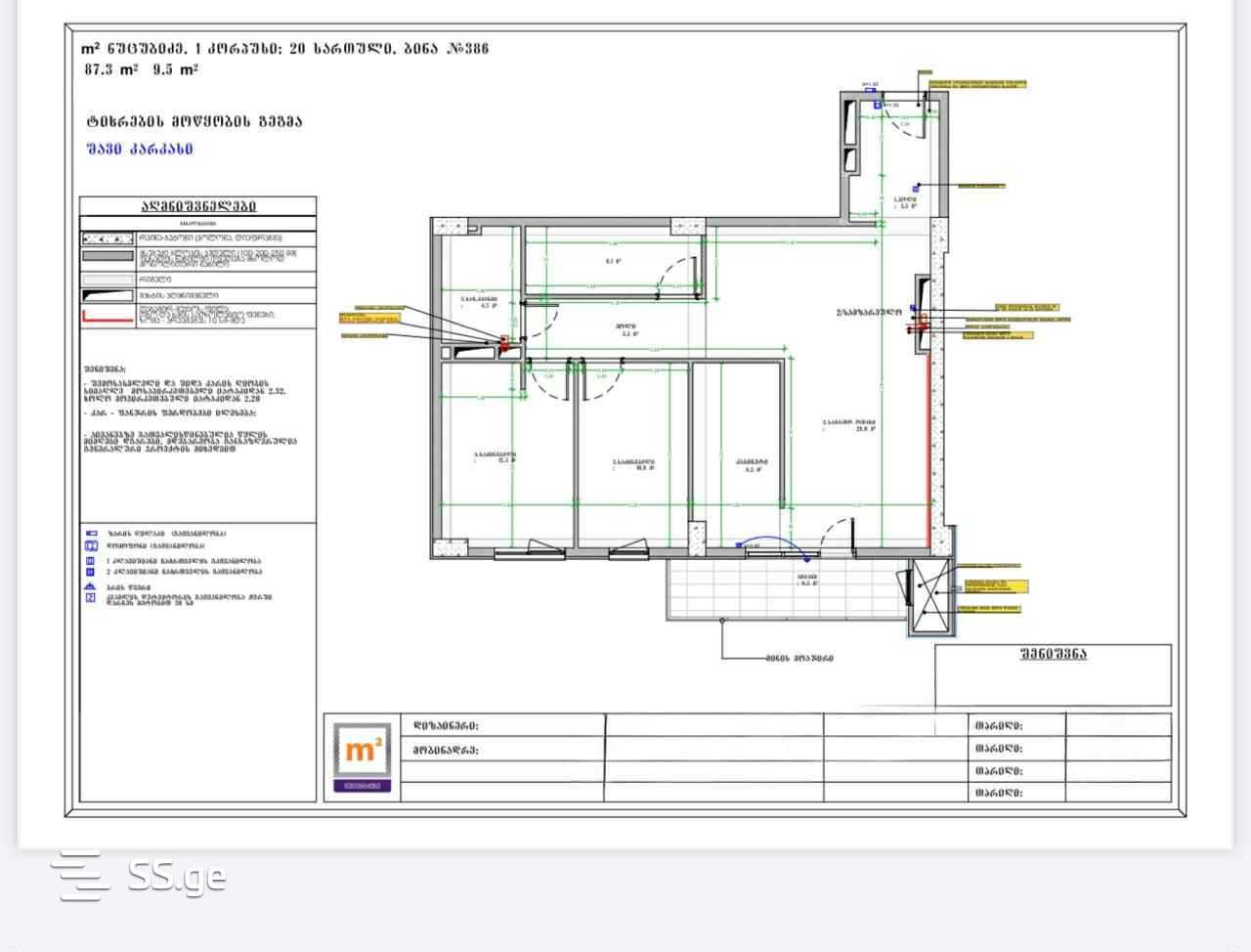
Task: Click the 87.3 m² area text in header
Action: (110, 69)
